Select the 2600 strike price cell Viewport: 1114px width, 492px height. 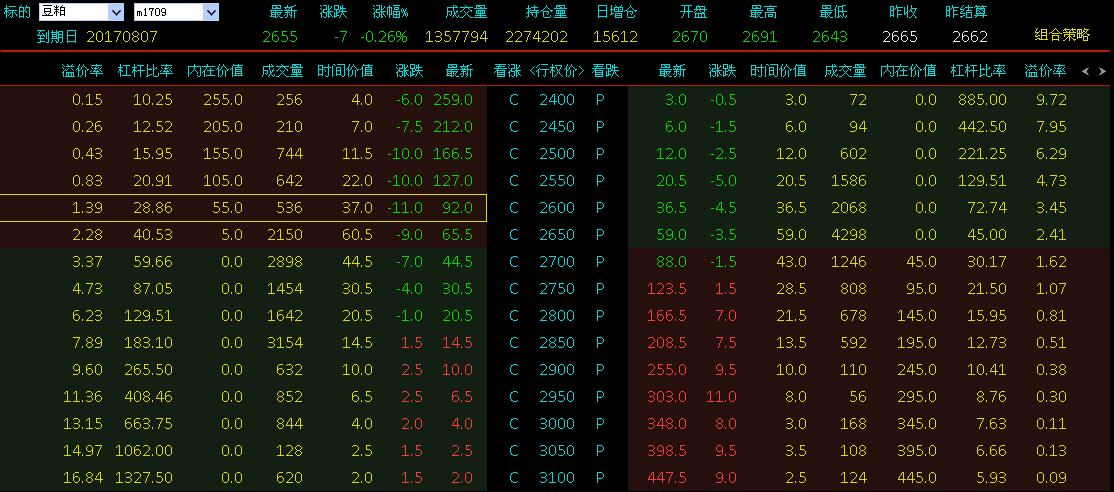click(557, 208)
